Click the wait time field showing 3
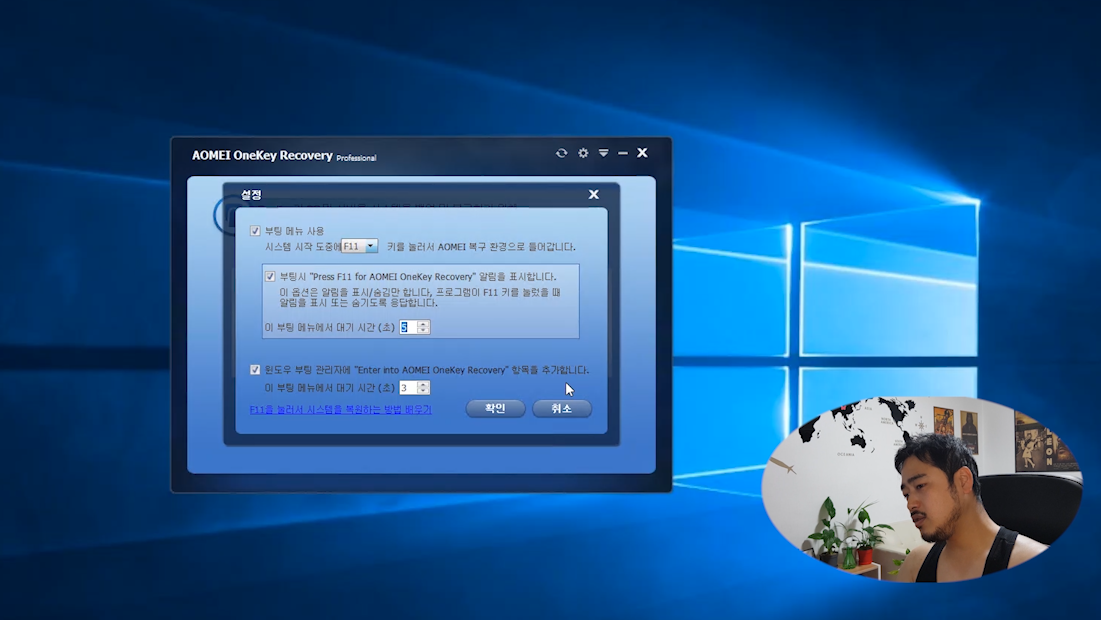This screenshot has width=1101, height=620. click(x=408, y=388)
